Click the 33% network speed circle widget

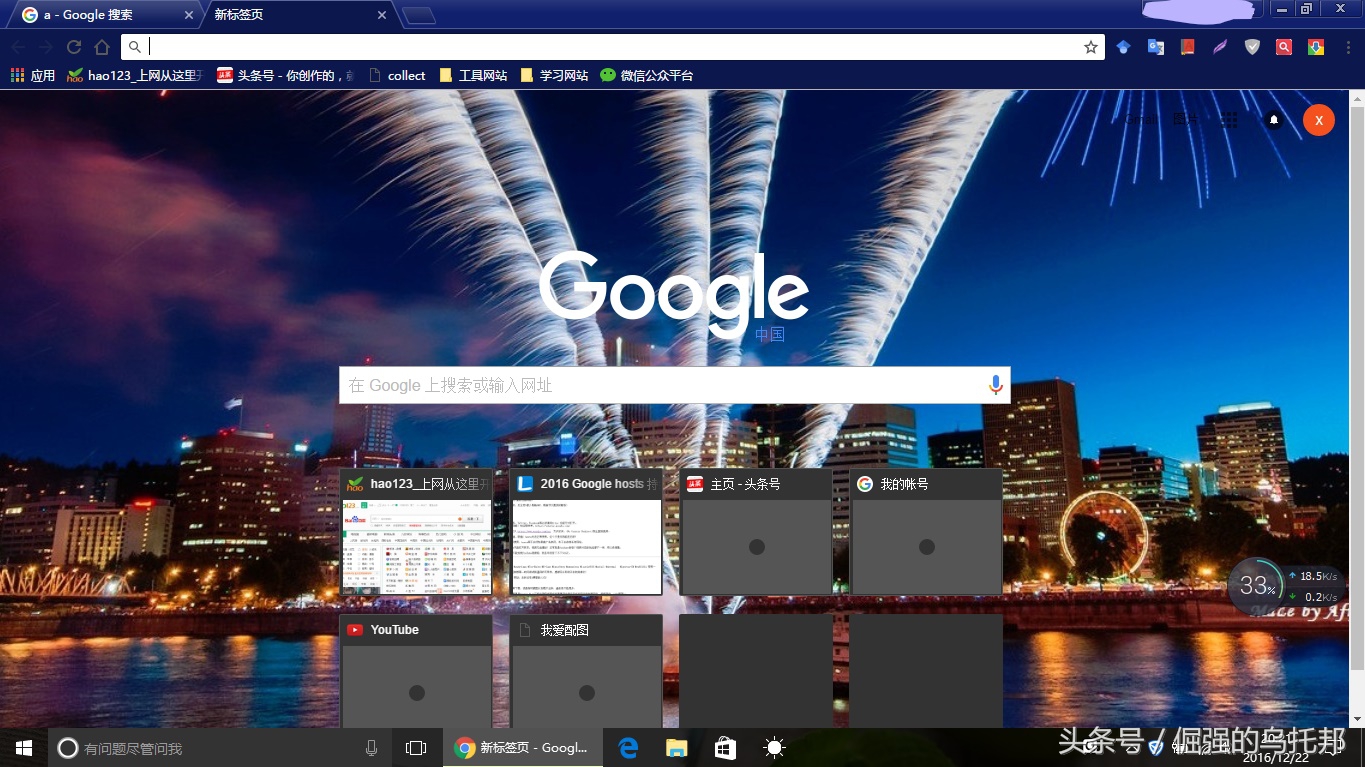(x=1256, y=586)
